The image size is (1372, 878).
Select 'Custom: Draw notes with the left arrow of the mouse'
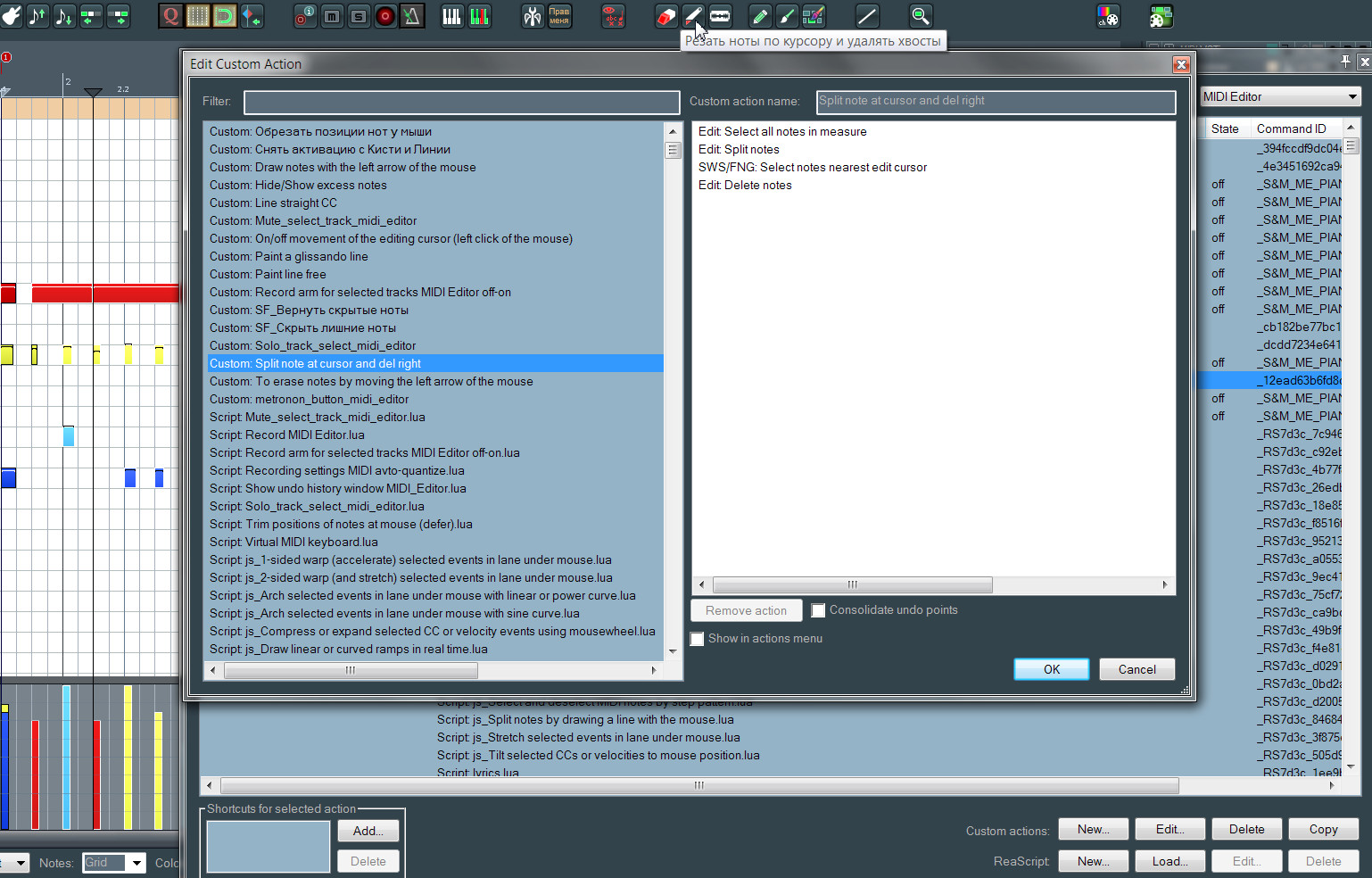(343, 167)
